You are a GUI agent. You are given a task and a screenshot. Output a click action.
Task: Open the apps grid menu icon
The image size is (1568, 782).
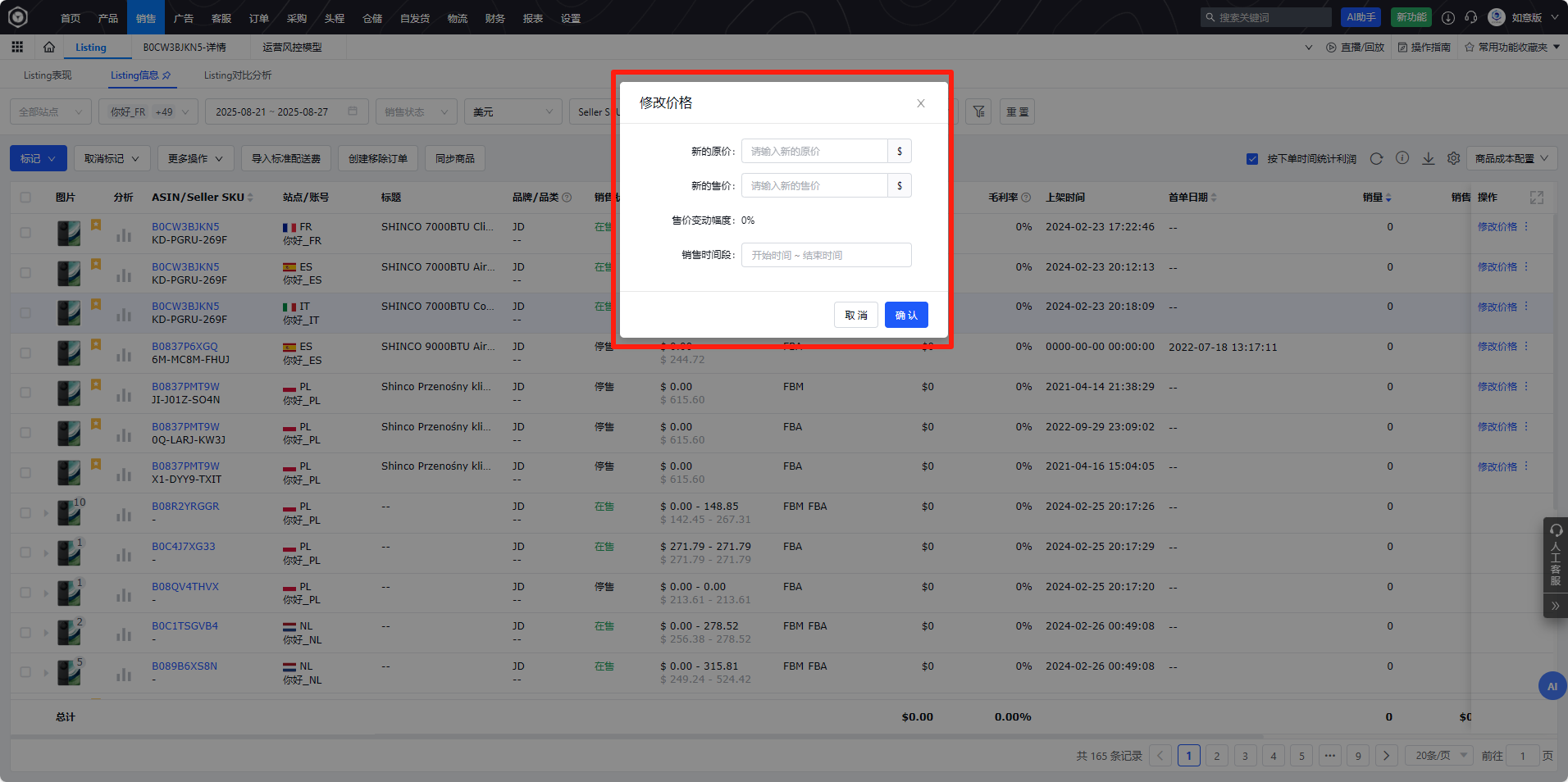[x=17, y=48]
